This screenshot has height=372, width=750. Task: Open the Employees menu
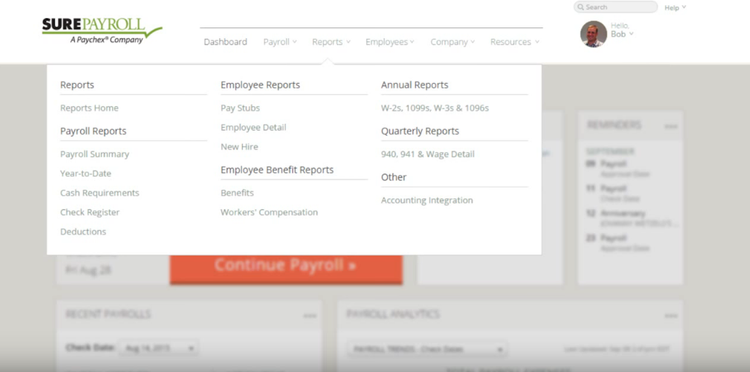click(389, 42)
